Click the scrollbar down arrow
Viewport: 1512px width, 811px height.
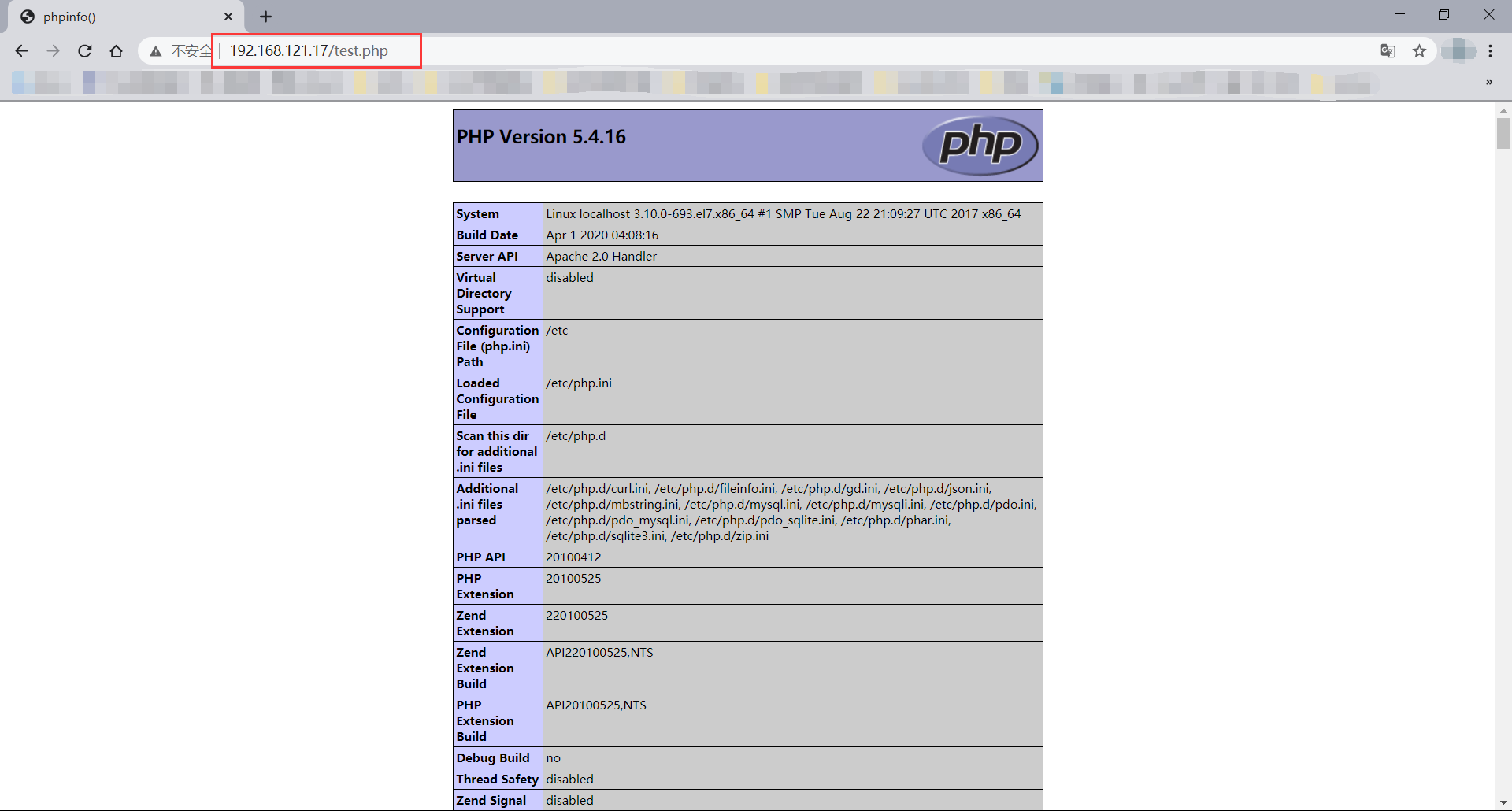click(1503, 802)
